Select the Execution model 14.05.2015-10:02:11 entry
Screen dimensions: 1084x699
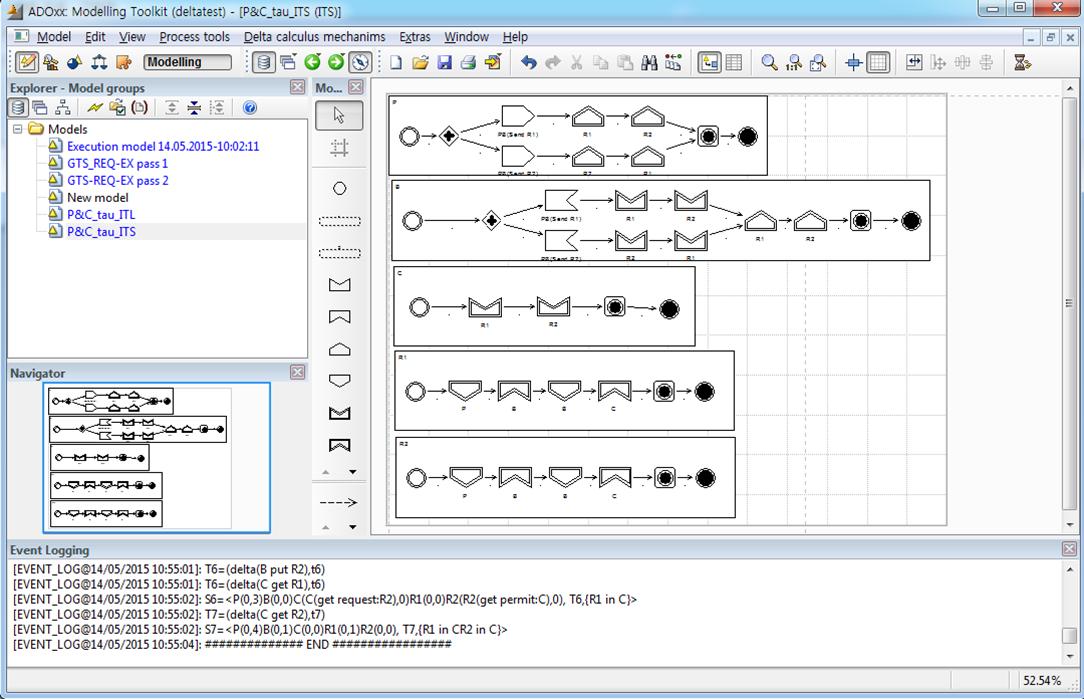pos(163,146)
